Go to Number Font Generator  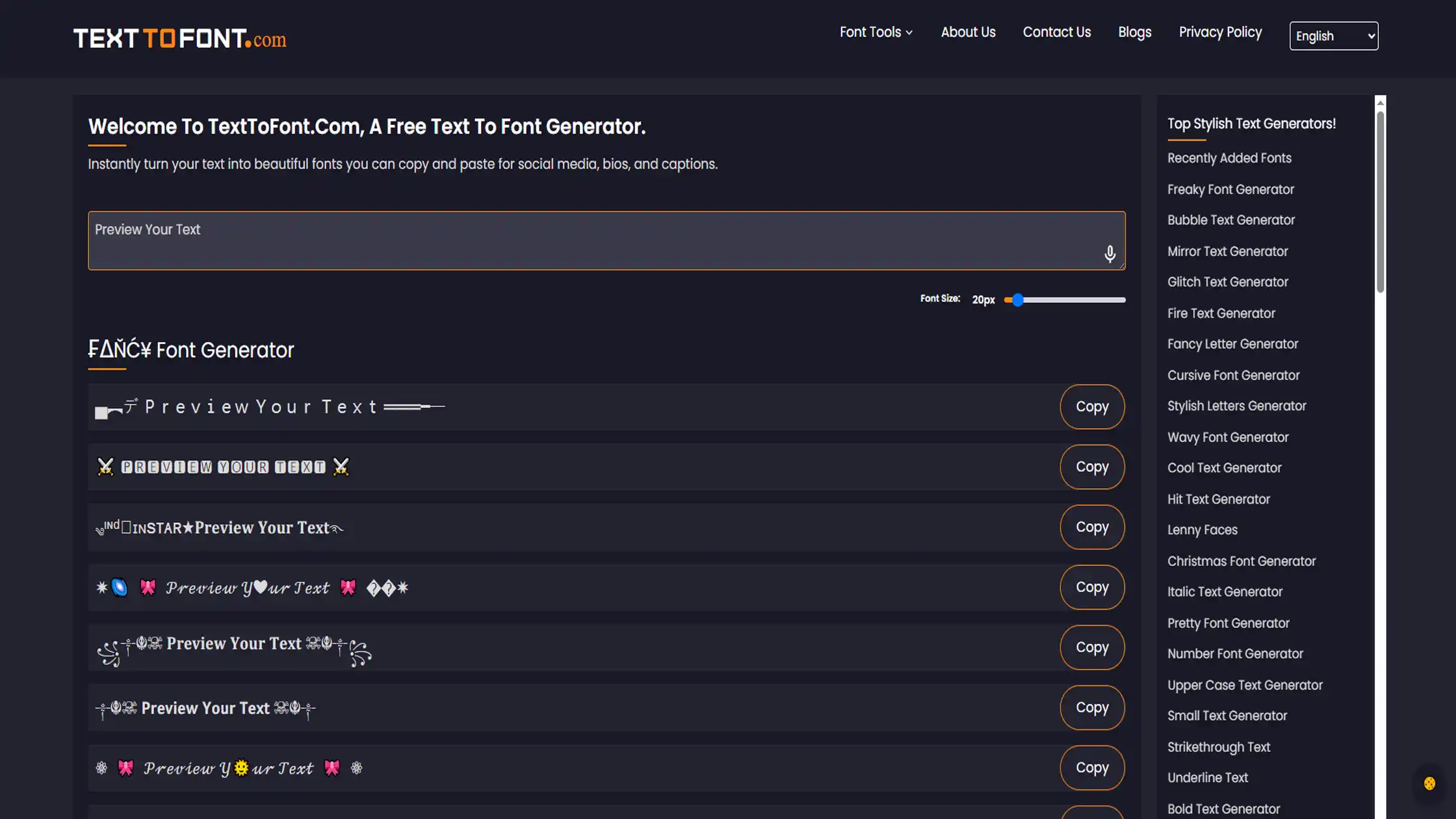pos(1235,654)
